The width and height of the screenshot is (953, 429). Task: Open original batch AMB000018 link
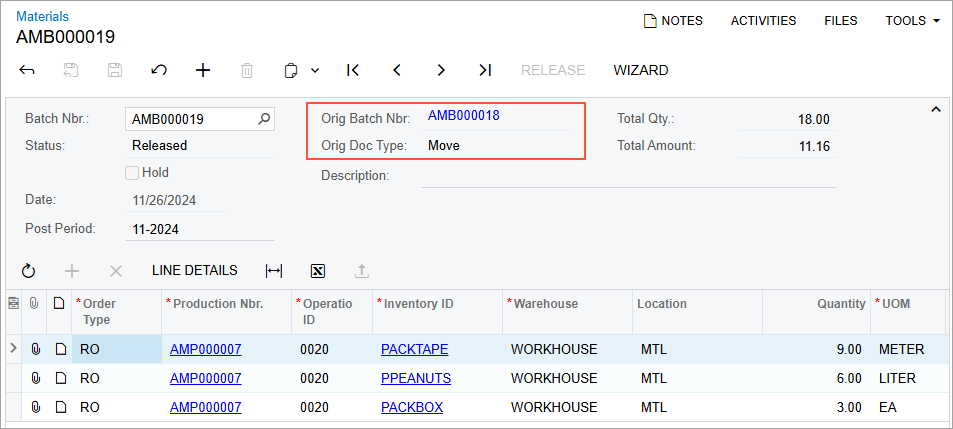[x=464, y=115]
